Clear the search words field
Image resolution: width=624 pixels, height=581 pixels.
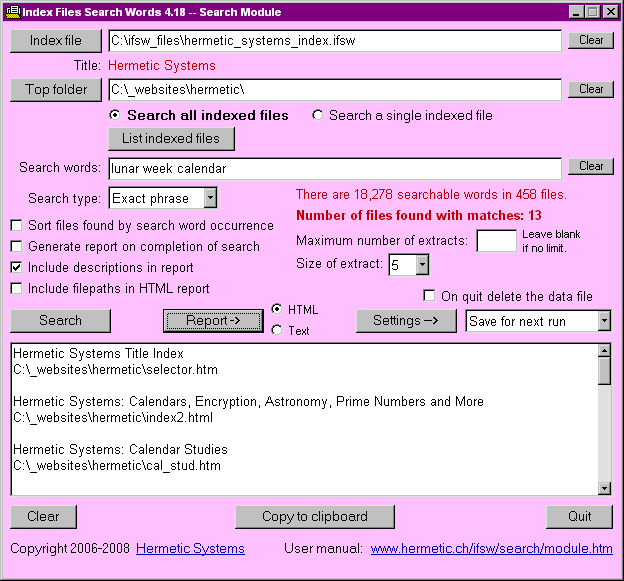tap(591, 166)
